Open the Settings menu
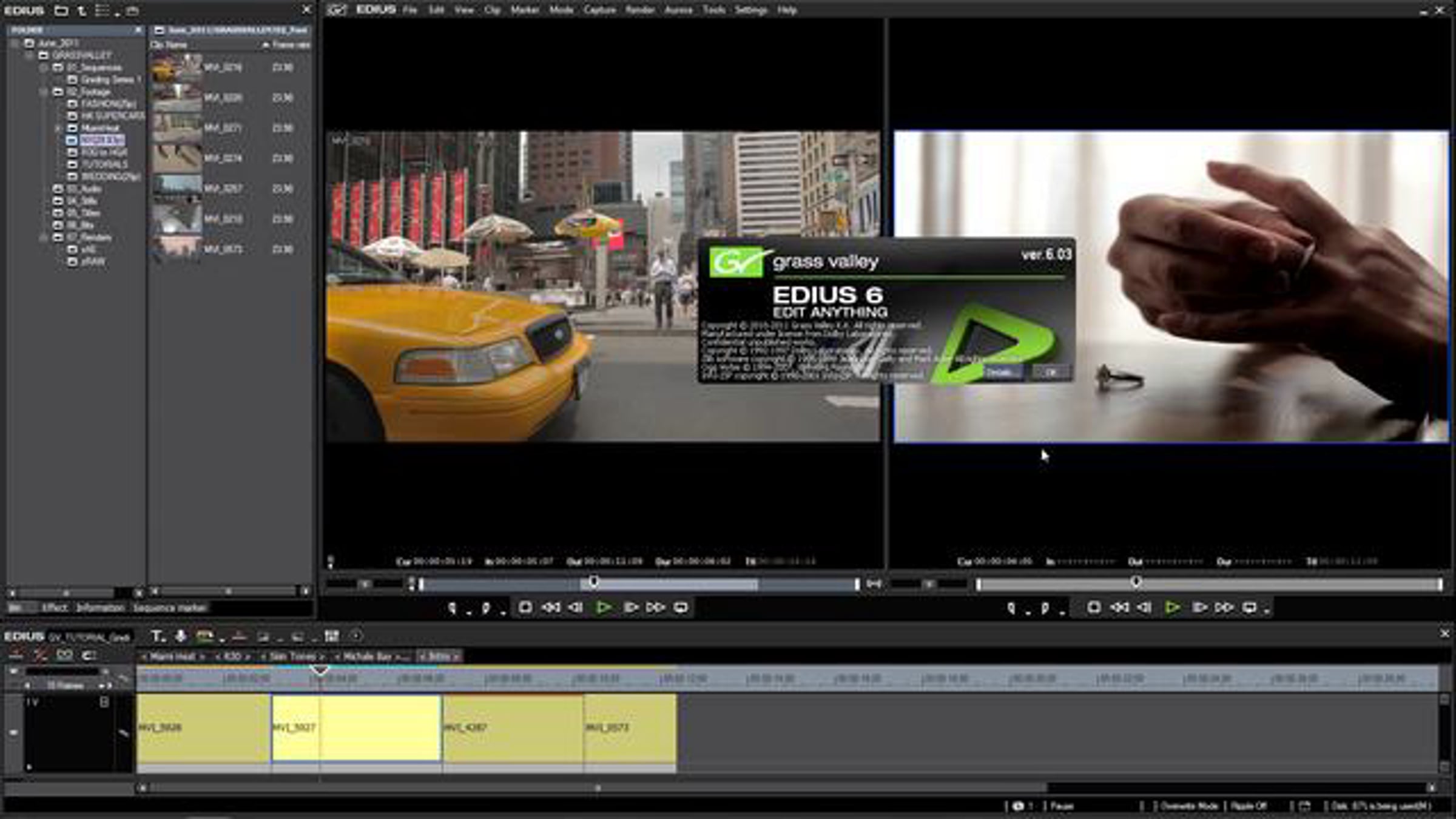 tap(751, 10)
